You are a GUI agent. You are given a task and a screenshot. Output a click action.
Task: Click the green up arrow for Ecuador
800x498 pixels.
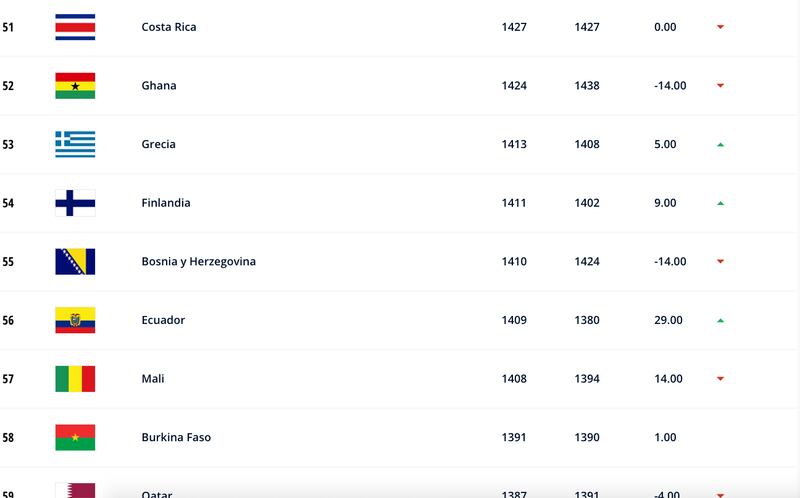point(720,321)
